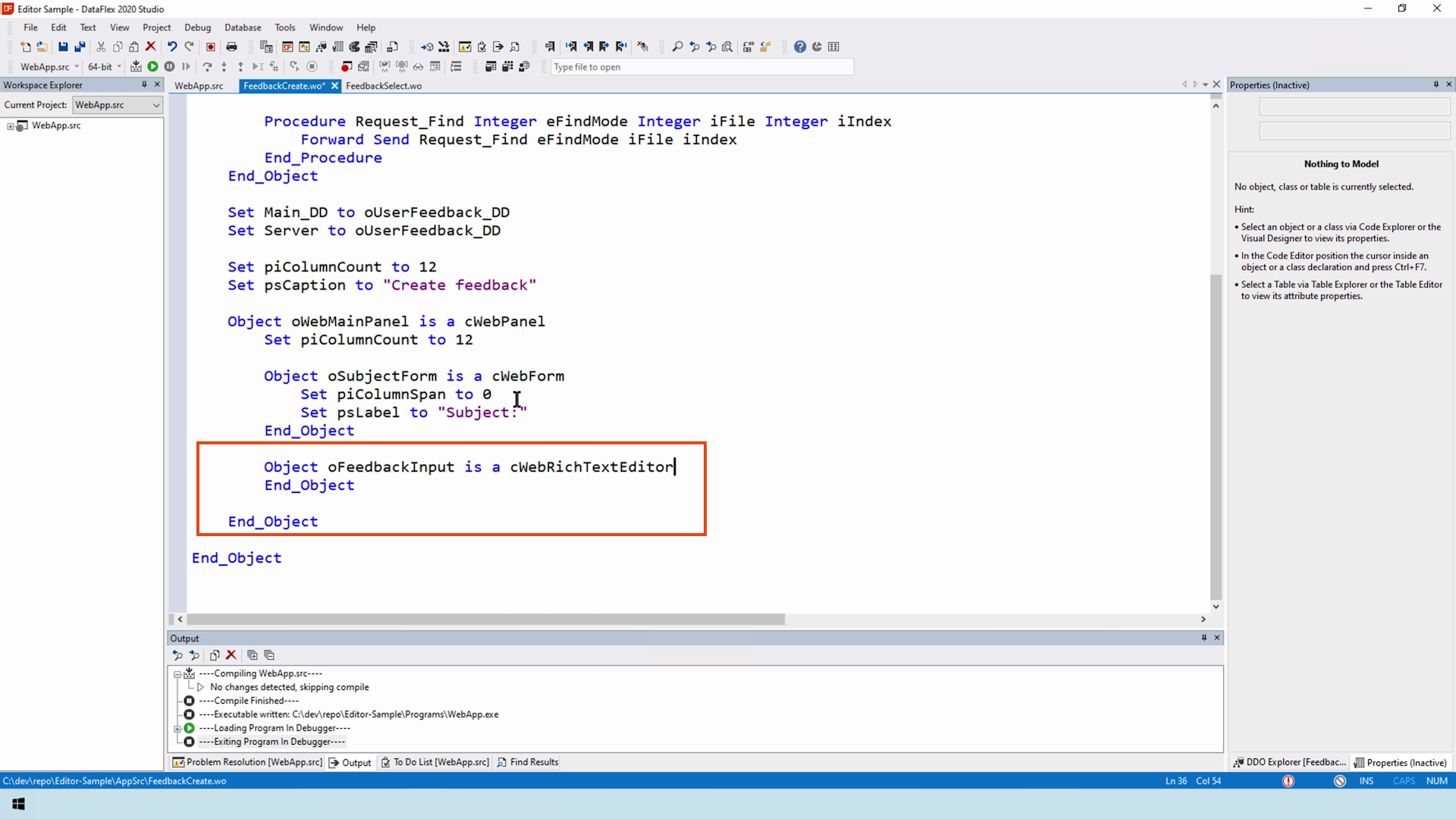This screenshot has height=819, width=1456.
Task: Open the Find Results tab
Action: coord(528,762)
